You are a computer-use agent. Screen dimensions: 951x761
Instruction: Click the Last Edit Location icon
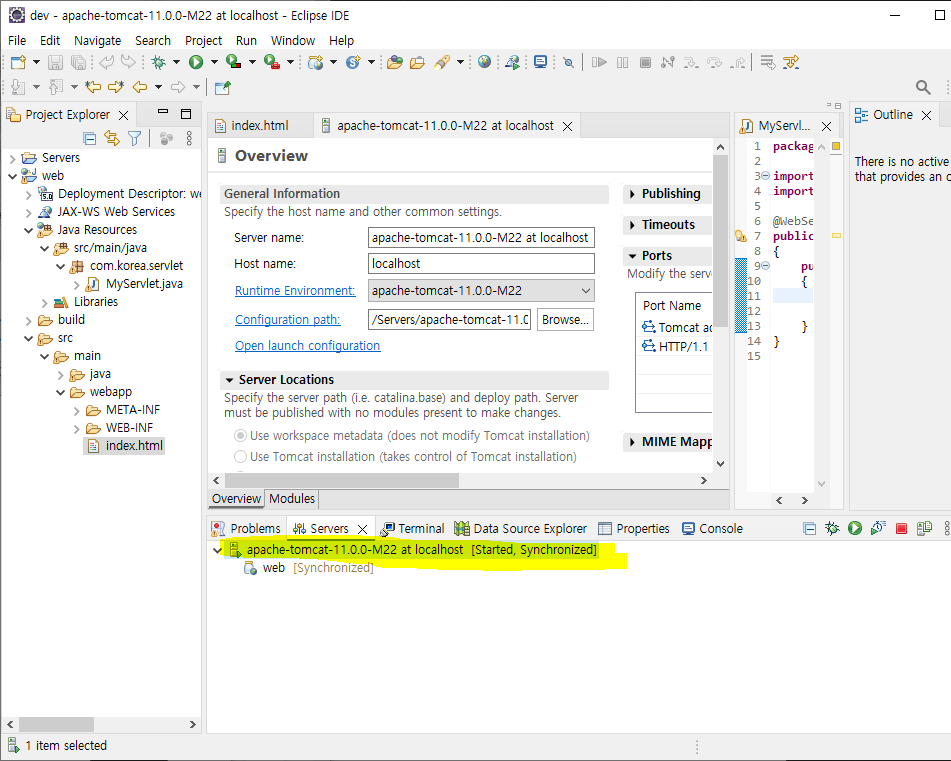click(x=93, y=87)
